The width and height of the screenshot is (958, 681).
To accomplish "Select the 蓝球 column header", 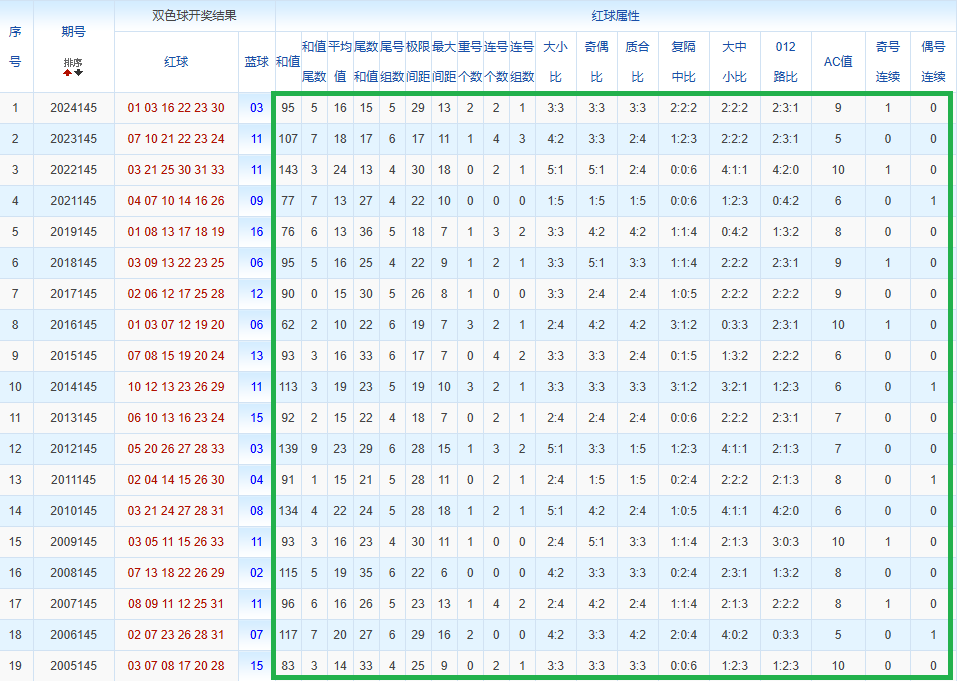I will [257, 62].
